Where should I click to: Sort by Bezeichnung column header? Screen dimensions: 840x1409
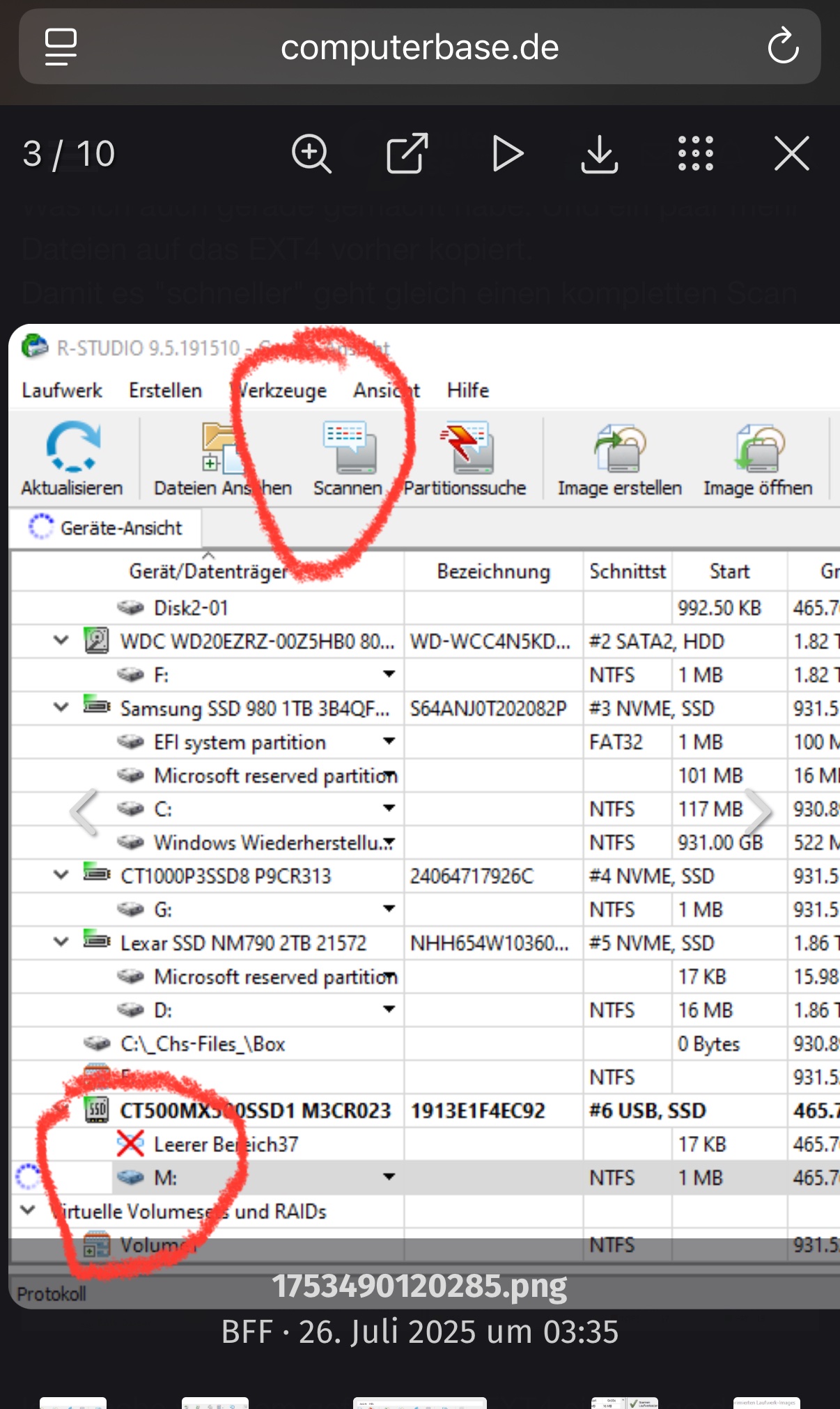[x=494, y=571]
